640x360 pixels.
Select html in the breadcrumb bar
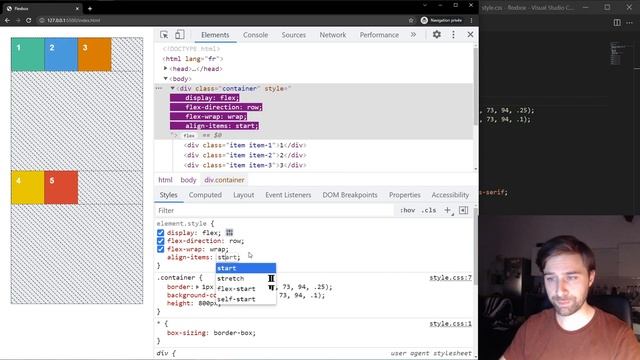pyautogui.click(x=165, y=180)
